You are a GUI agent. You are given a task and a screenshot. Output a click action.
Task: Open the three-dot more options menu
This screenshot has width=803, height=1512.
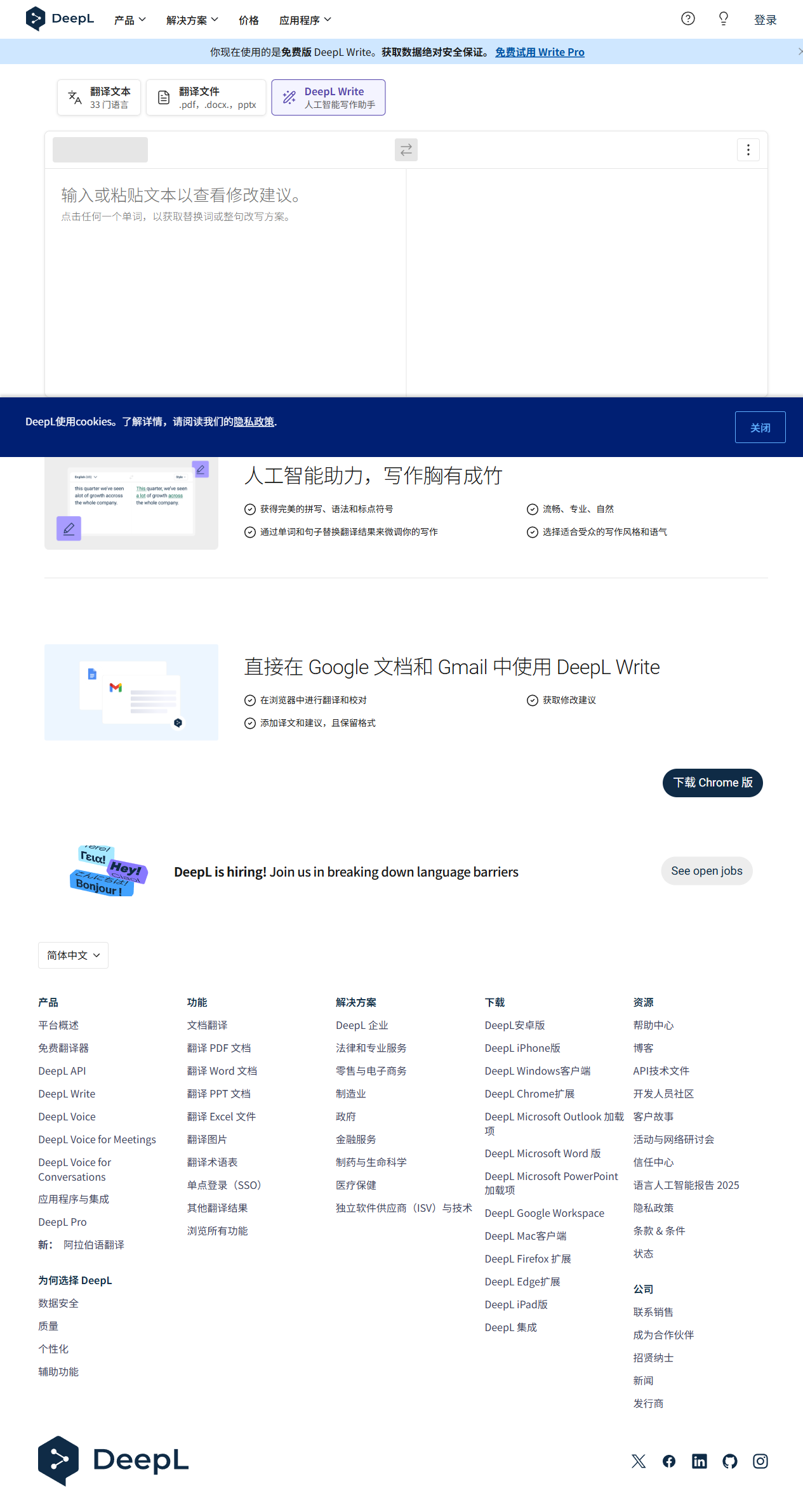[748, 150]
